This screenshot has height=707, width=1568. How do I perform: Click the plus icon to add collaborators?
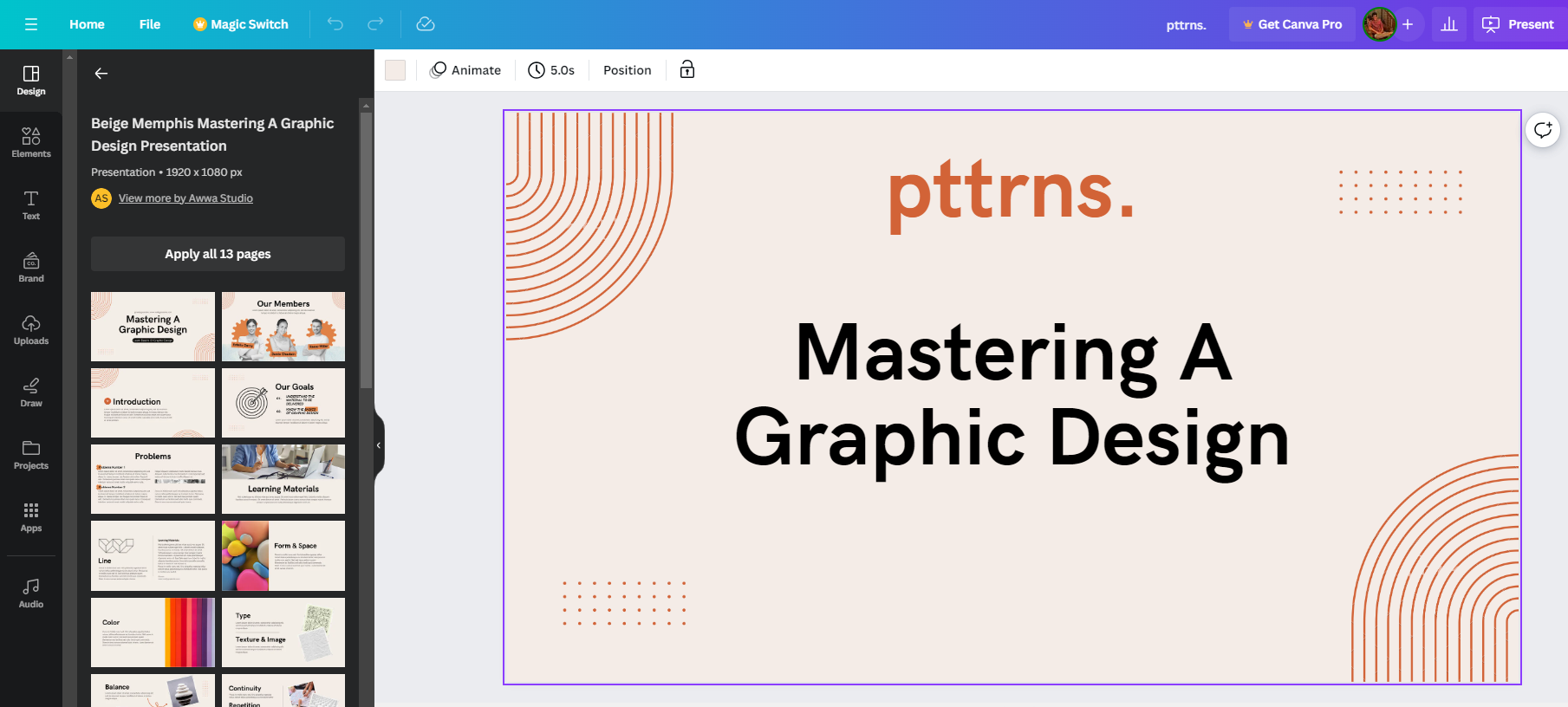1408,24
